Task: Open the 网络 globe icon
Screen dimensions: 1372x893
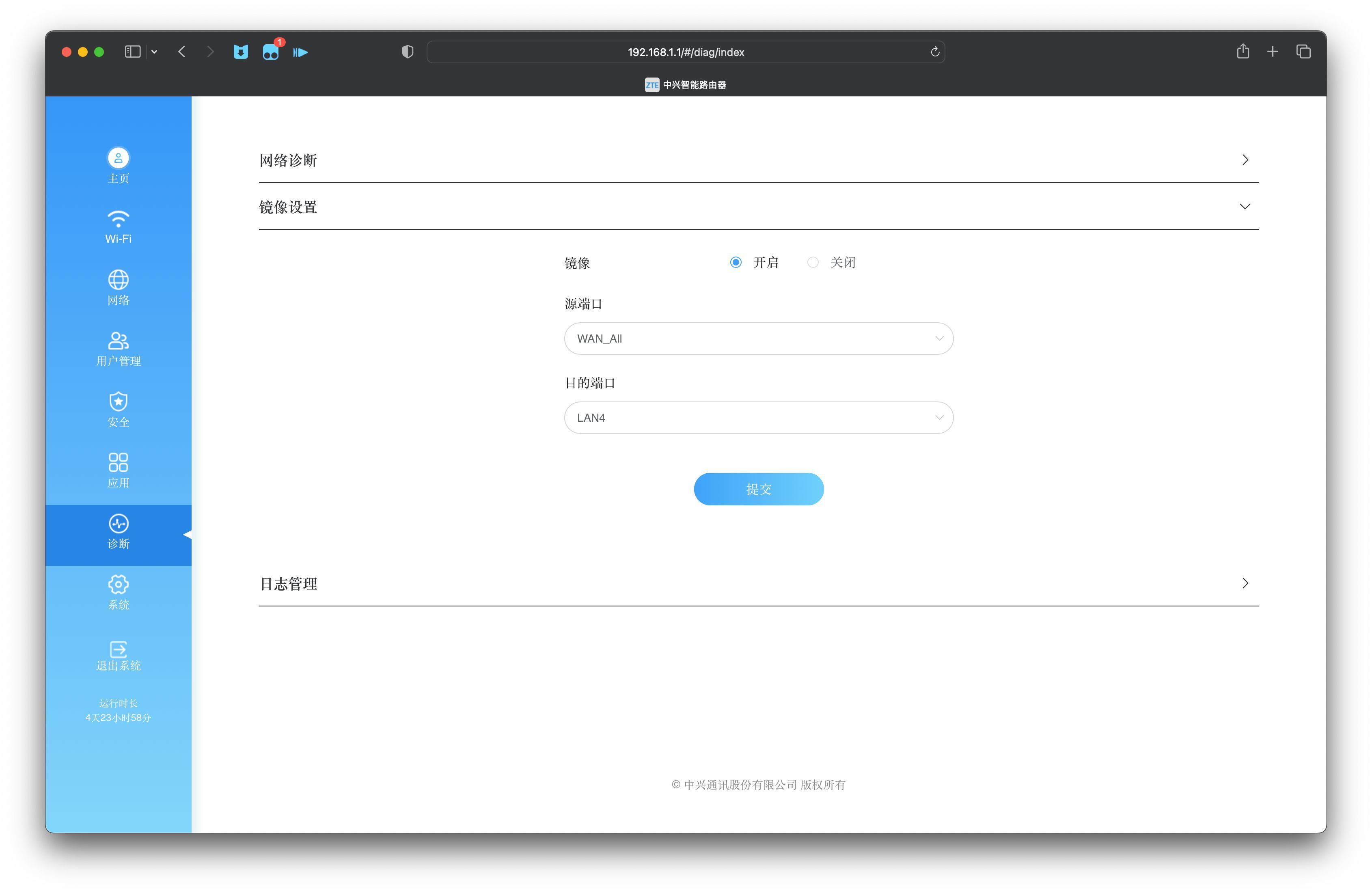Action: point(118,280)
